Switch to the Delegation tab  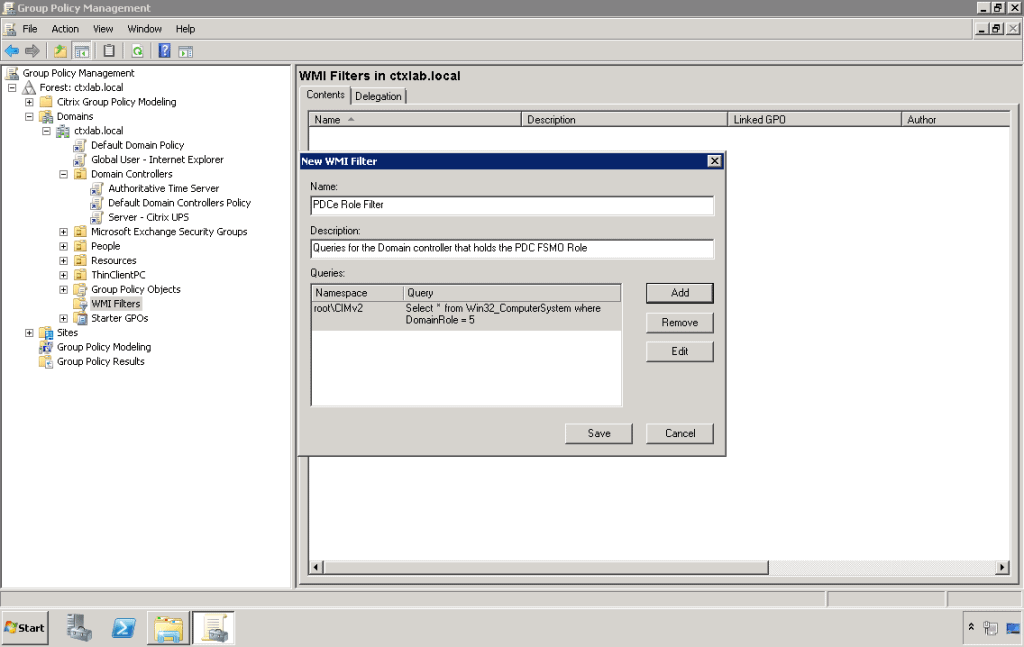pyautogui.click(x=381, y=96)
